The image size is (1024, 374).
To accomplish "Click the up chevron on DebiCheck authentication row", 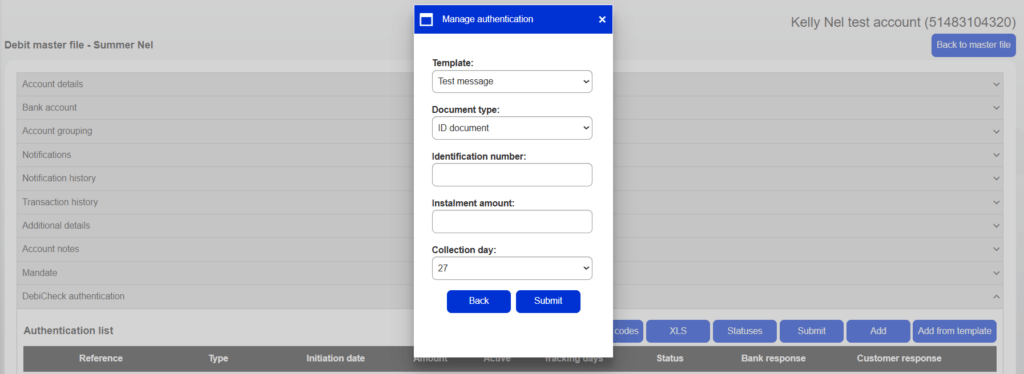I will (x=996, y=296).
